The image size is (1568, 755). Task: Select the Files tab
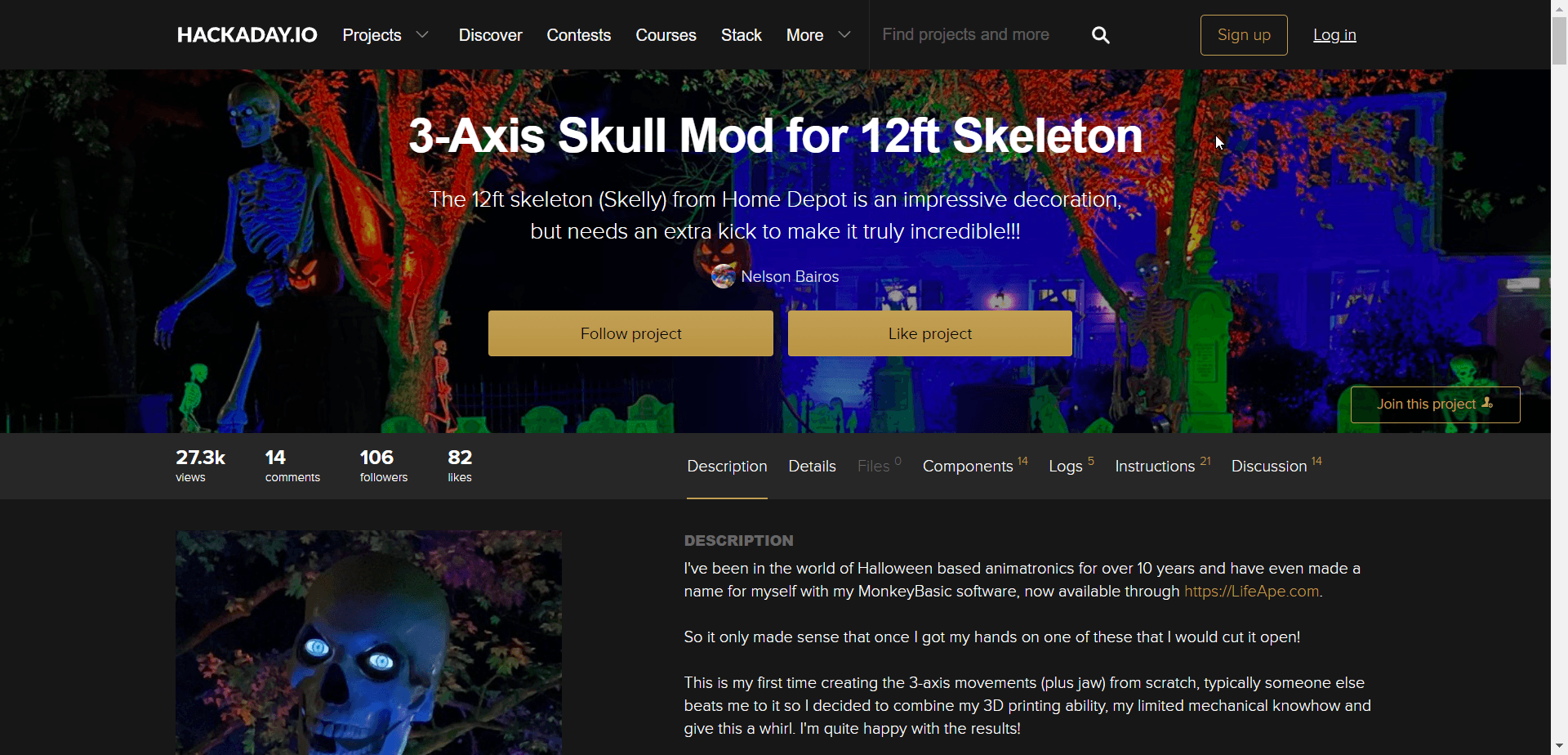click(879, 466)
